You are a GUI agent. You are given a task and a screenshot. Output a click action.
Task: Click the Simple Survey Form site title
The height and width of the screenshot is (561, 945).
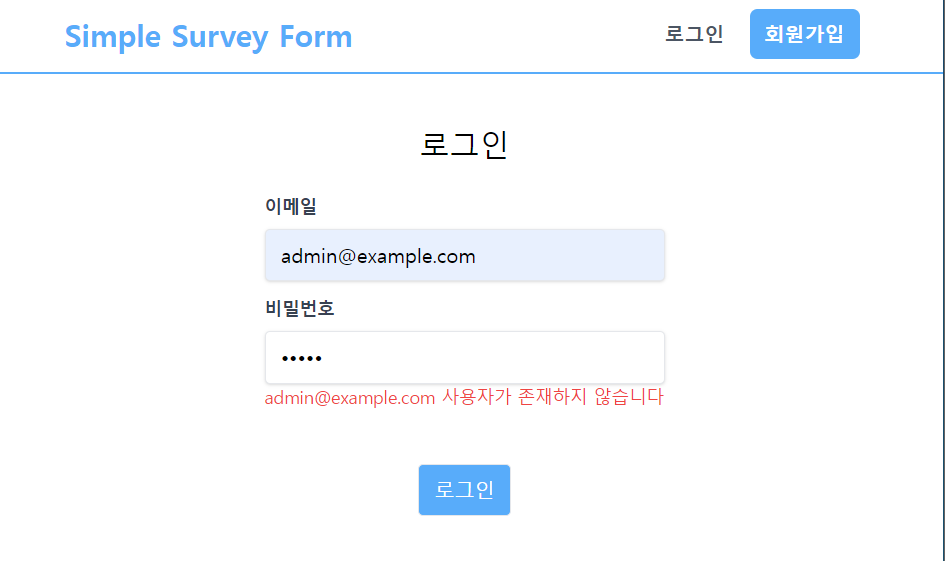pyautogui.click(x=208, y=36)
